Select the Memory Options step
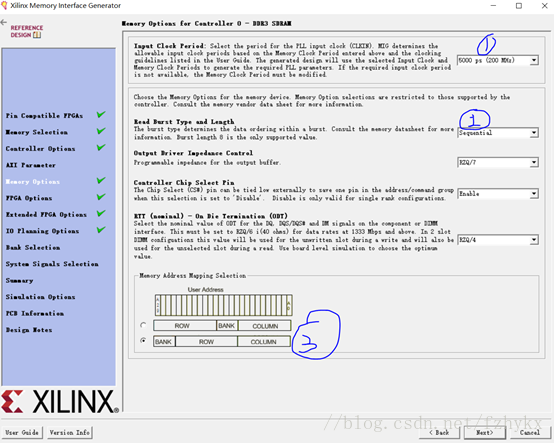Image resolution: width=554 pixels, height=443 pixels. point(33,182)
